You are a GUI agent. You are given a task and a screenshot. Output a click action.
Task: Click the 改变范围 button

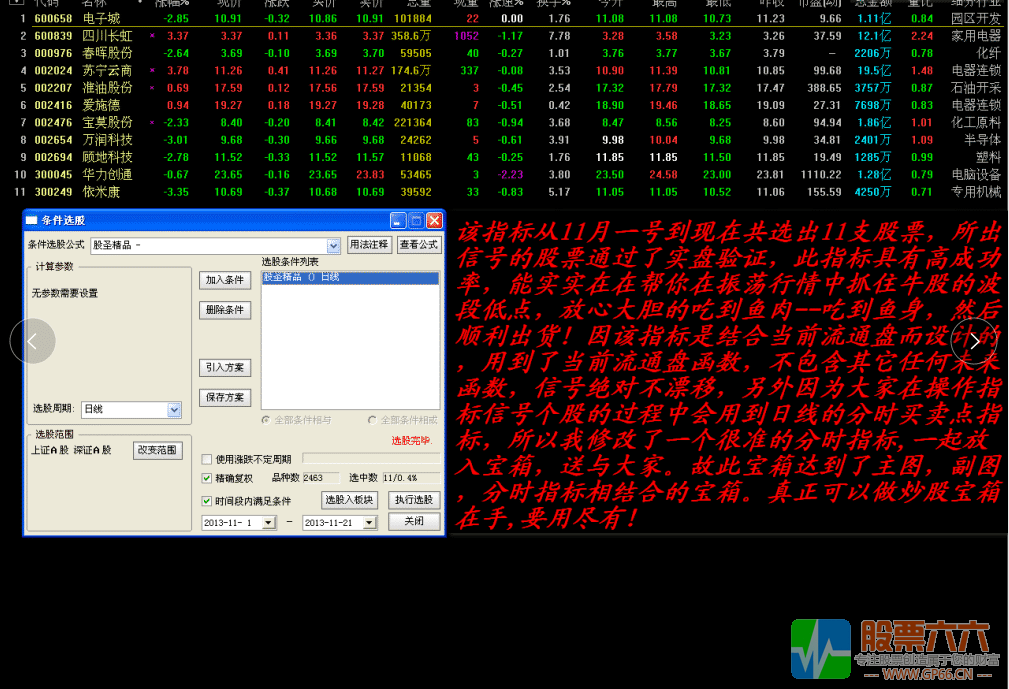tap(157, 450)
